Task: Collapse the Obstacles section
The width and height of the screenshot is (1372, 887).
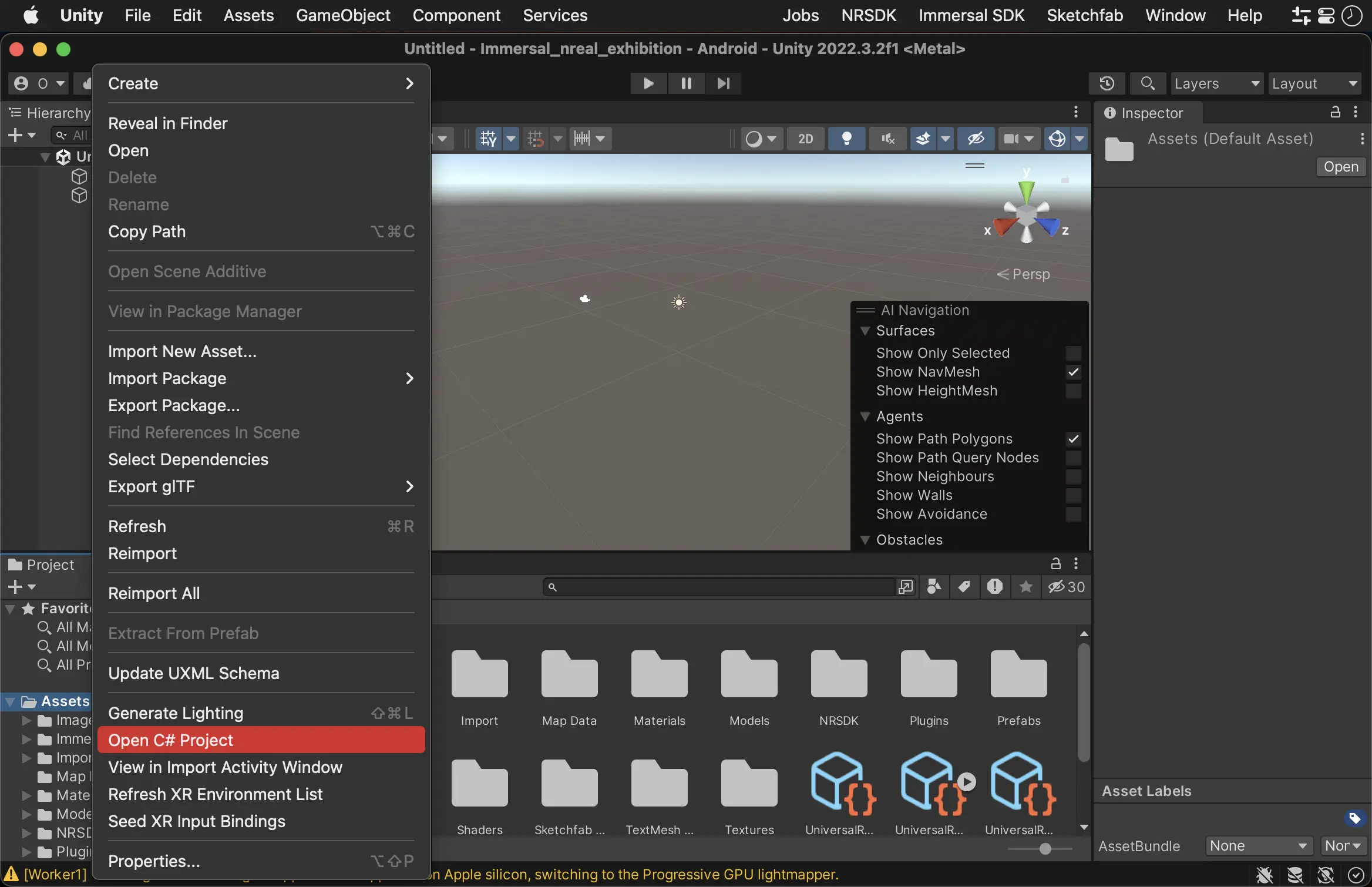Action: coord(865,540)
